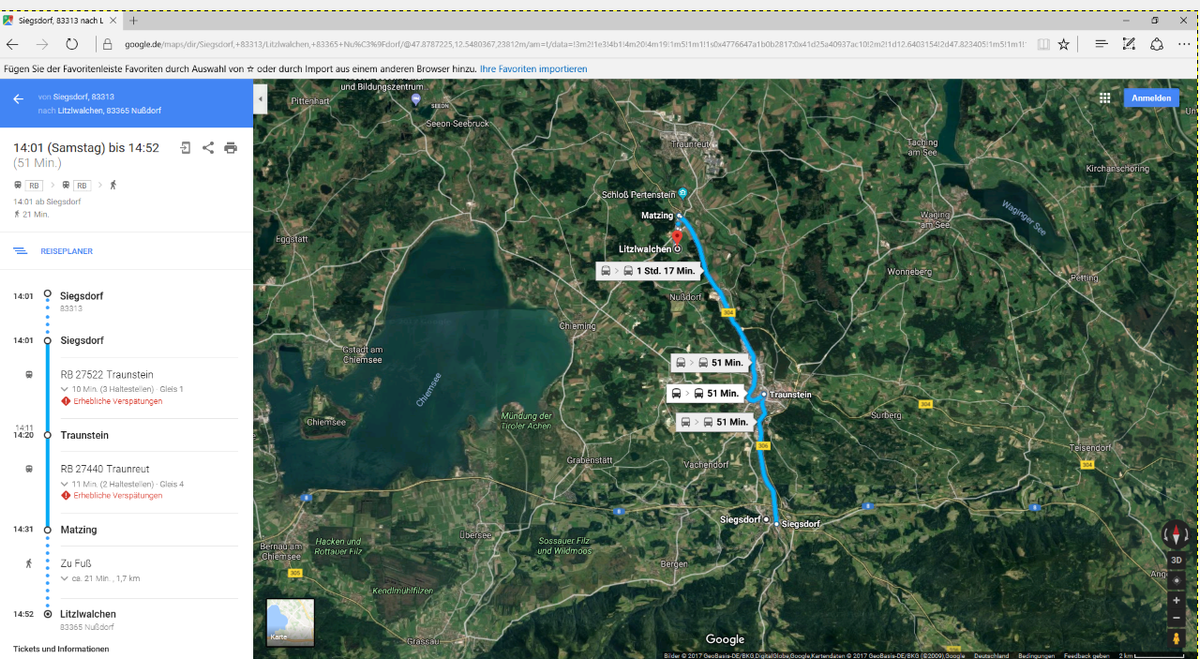The height and width of the screenshot is (659, 1200).
Task: Switch to Karte map view thumbnail
Action: click(290, 622)
